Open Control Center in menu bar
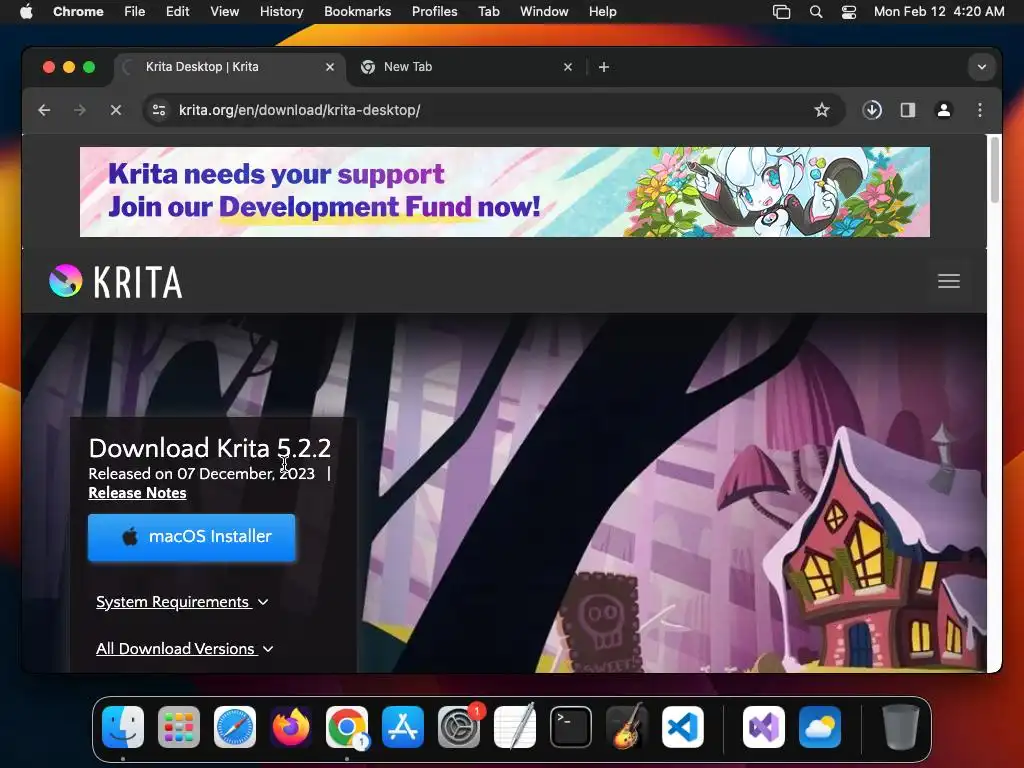The image size is (1024, 768). click(848, 12)
